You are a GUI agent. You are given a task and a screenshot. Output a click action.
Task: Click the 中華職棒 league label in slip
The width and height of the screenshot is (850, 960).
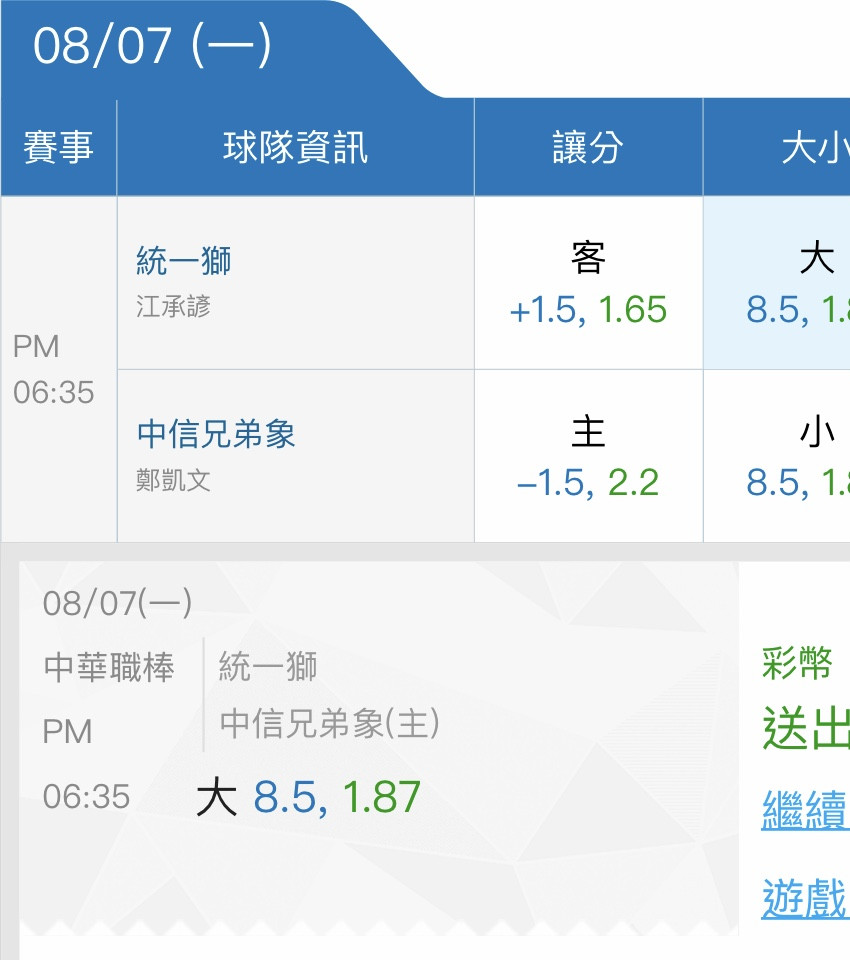click(110, 667)
